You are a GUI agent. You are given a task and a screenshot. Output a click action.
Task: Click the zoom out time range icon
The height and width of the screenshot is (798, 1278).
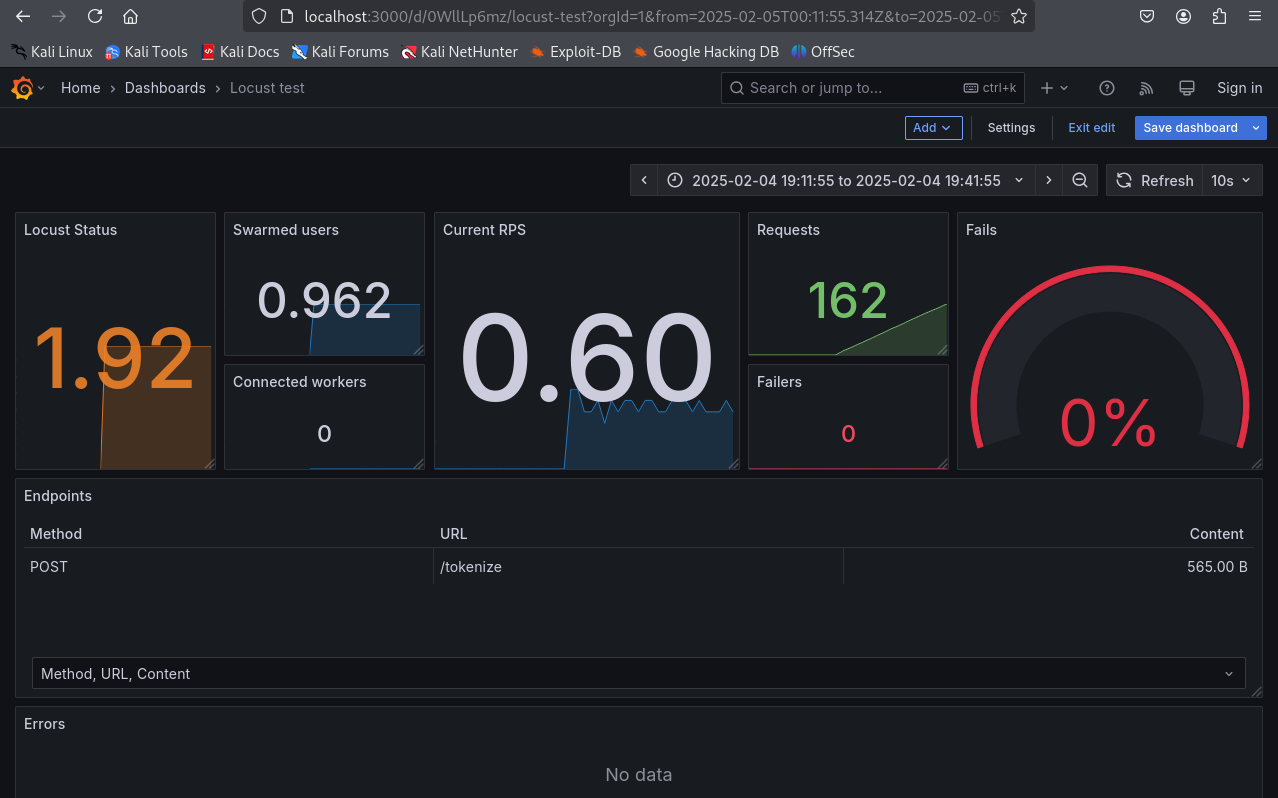point(1080,180)
